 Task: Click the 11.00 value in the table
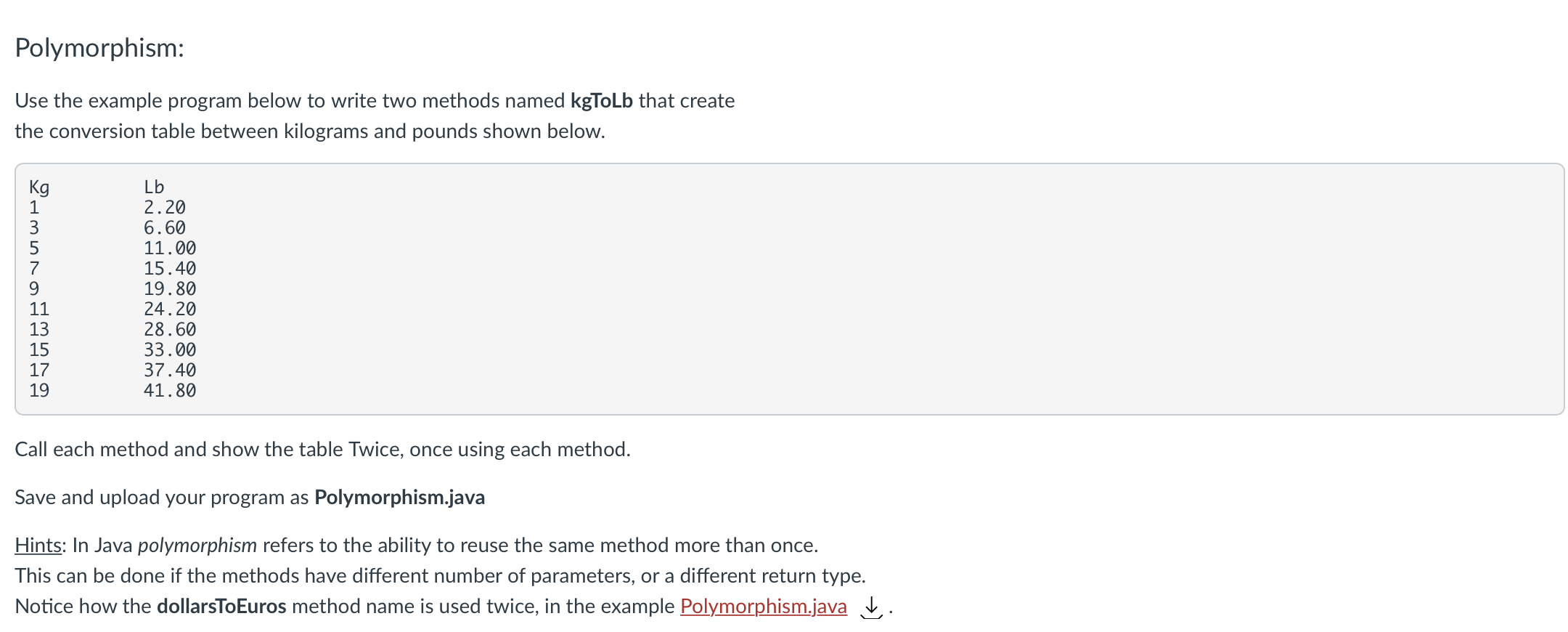[x=170, y=248]
